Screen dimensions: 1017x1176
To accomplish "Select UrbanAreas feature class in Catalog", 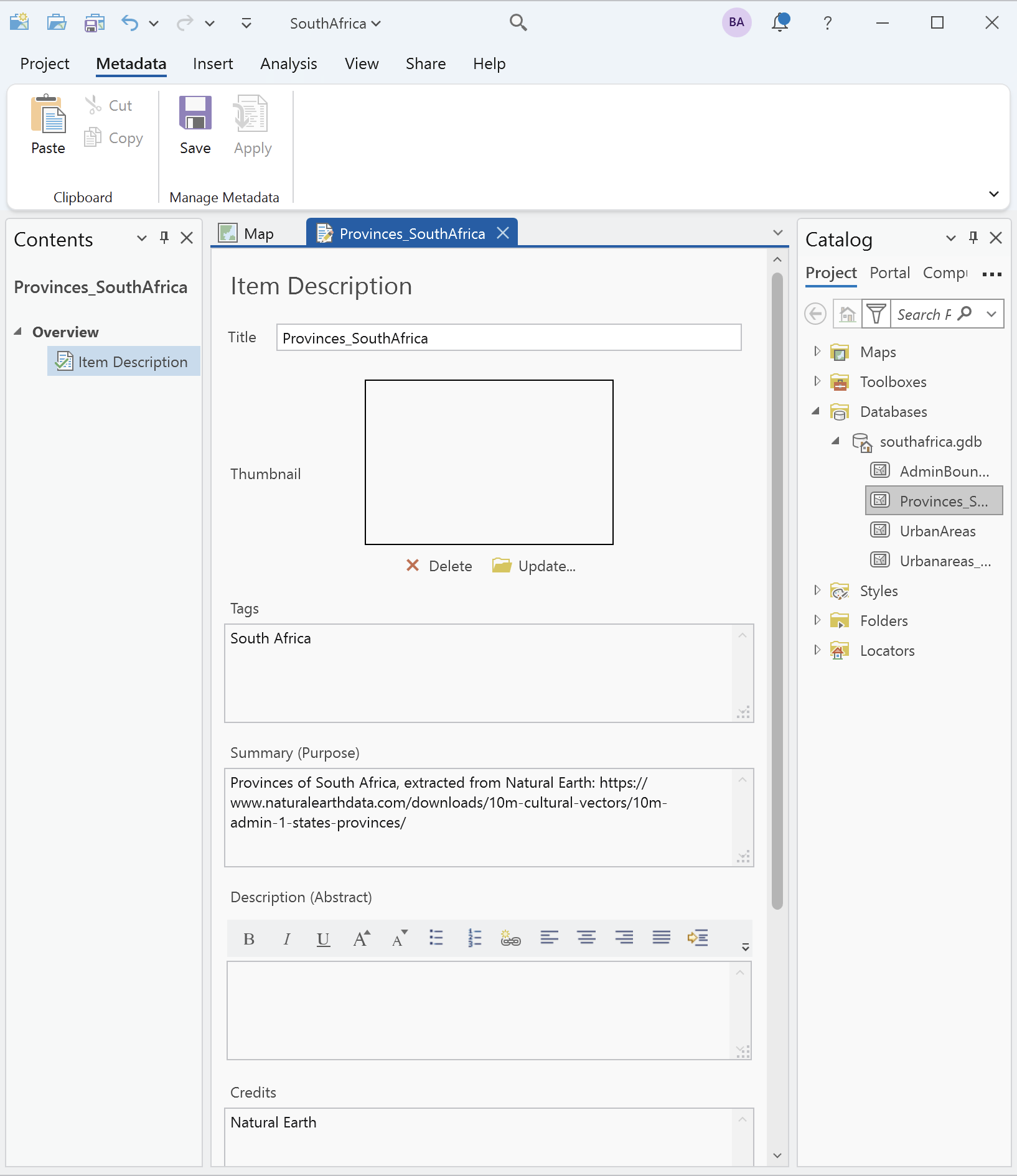I will click(922, 531).
